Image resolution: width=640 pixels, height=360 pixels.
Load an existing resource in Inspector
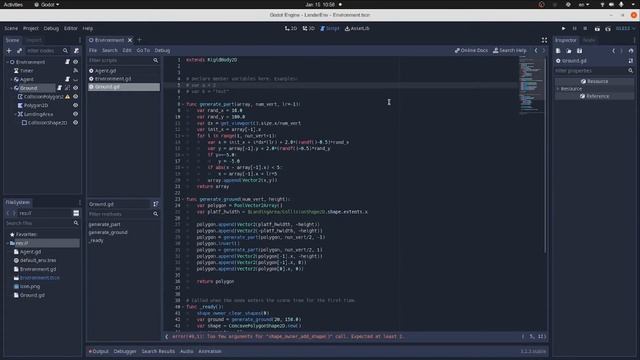569,51
